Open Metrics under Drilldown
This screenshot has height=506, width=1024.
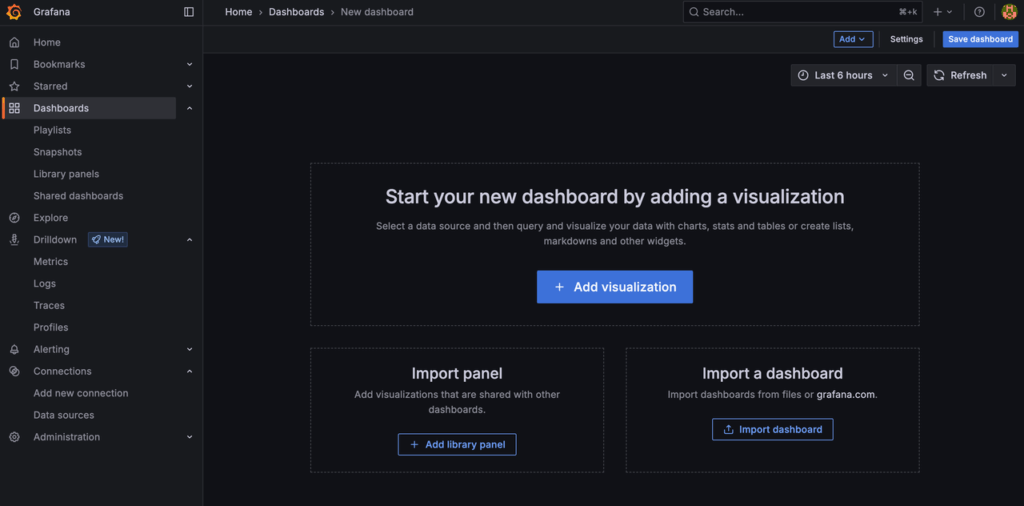point(50,262)
